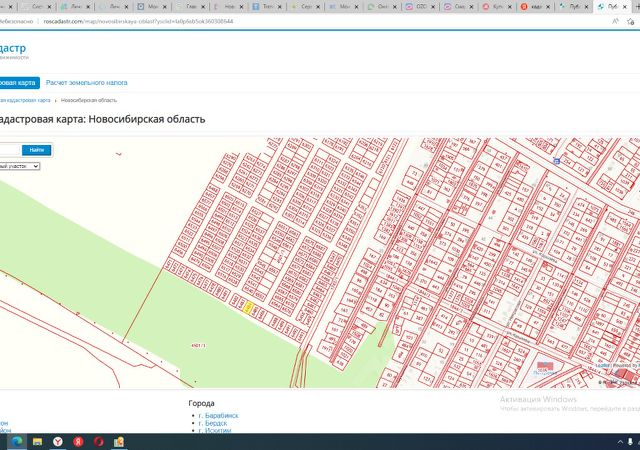The height and width of the screenshot is (450, 640).
Task: Click the add to favorites star icon
Action: (631, 21)
